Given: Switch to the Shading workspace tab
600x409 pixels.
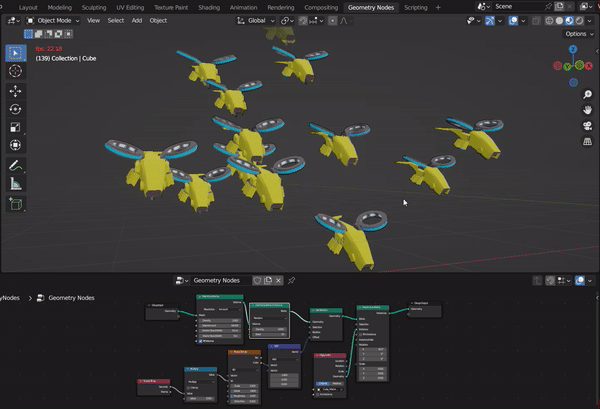Looking at the screenshot, I should (209, 7).
